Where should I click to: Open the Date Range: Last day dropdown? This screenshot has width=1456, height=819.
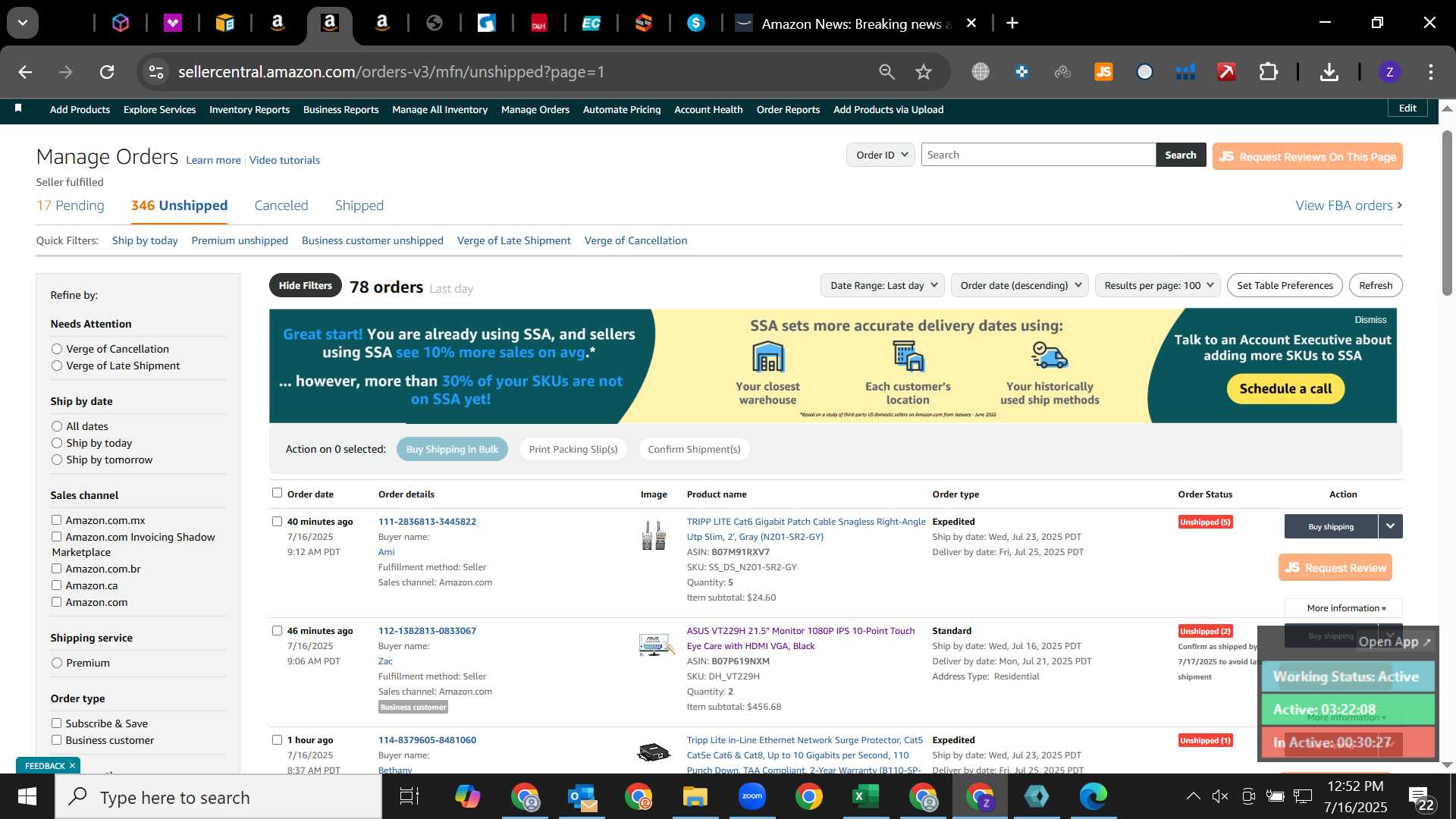point(883,285)
